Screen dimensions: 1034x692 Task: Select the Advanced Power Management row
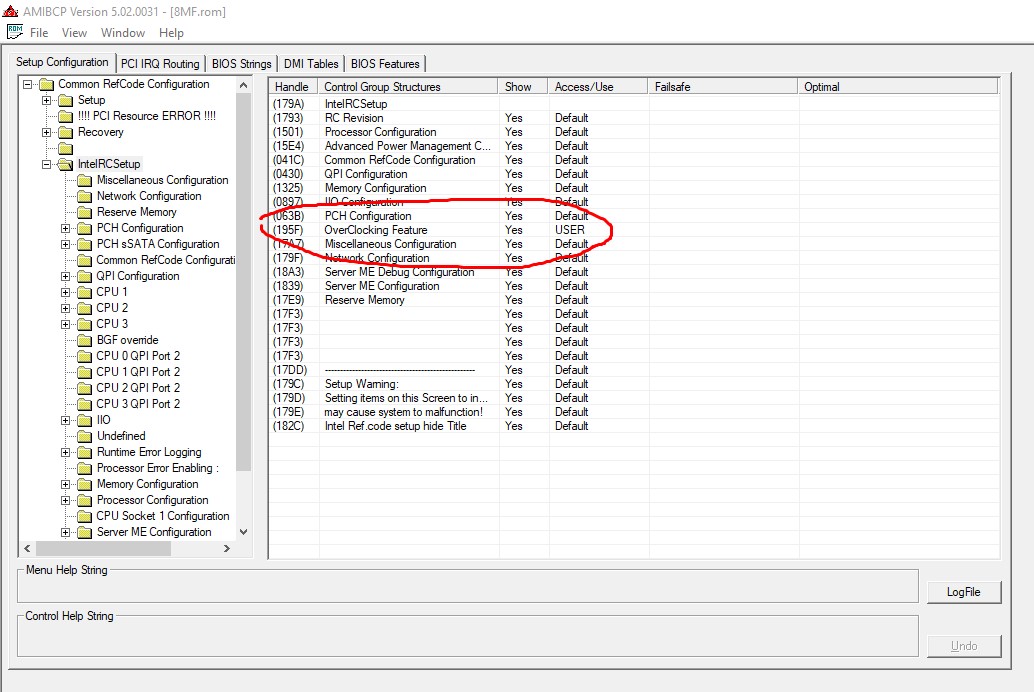pyautogui.click(x=633, y=146)
